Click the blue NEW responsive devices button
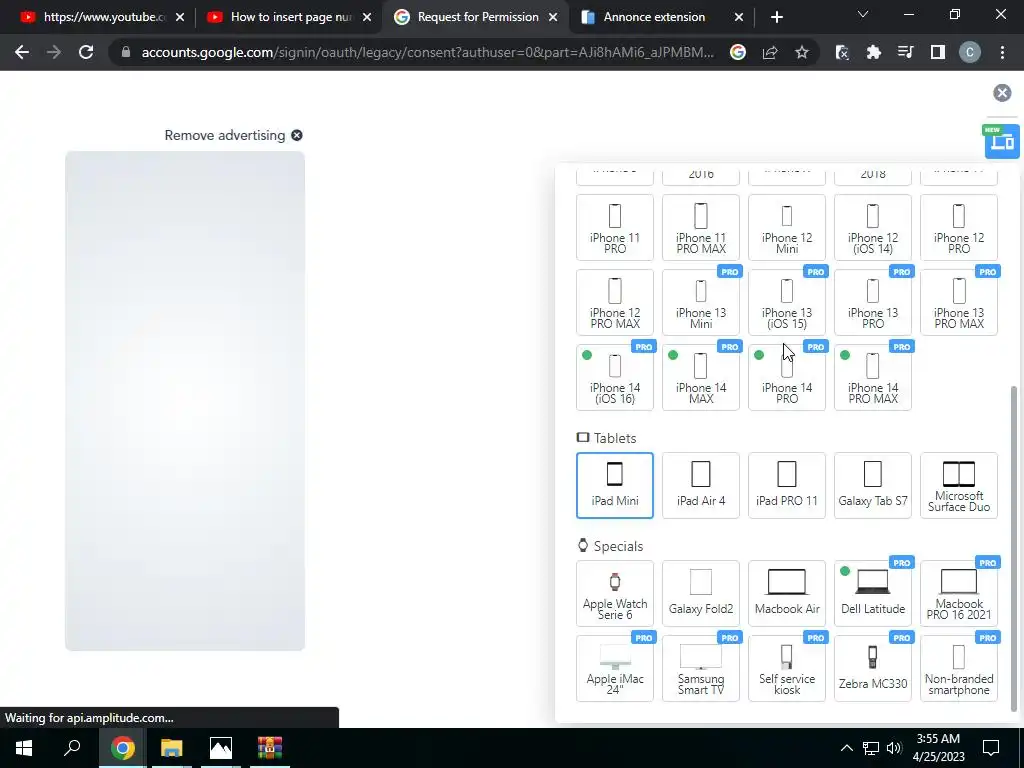This screenshot has height=768, width=1024. coord(1002,141)
